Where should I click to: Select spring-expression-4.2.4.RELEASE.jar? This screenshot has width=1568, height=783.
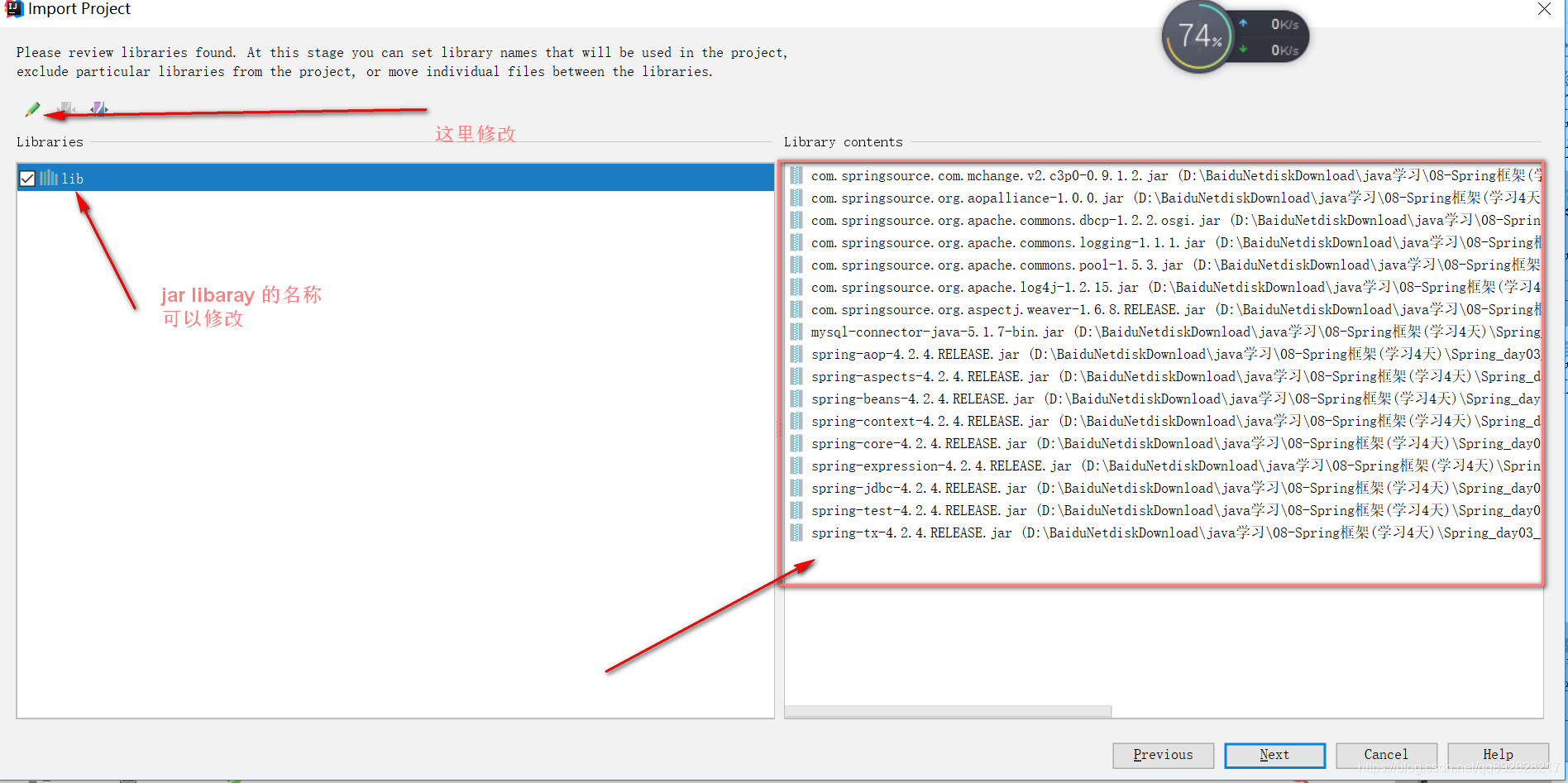(1164, 466)
